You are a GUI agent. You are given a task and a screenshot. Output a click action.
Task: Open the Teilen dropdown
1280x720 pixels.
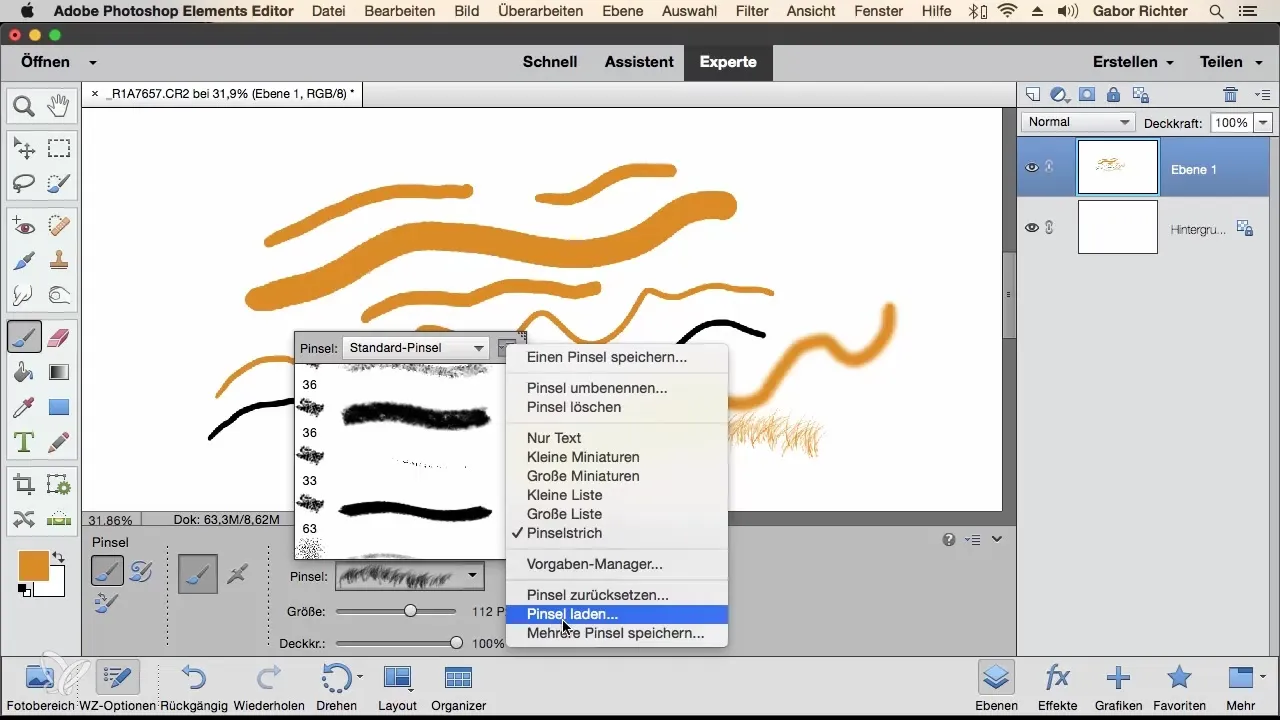tap(1229, 62)
